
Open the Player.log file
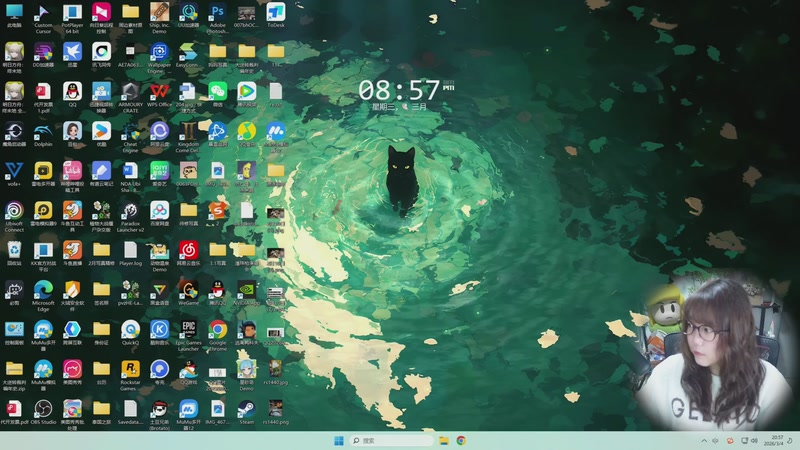point(130,254)
